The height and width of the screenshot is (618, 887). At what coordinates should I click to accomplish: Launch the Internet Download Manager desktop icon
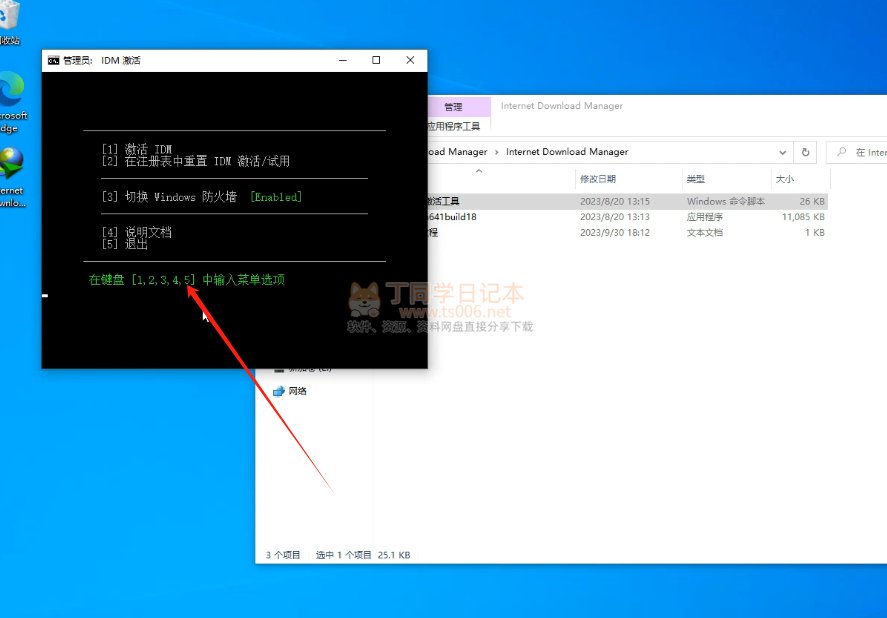tap(12, 178)
